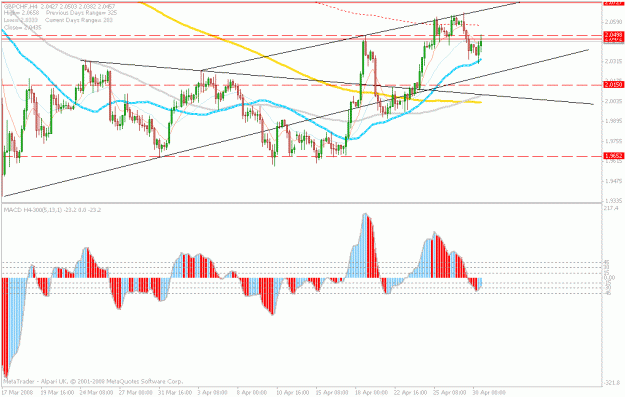Click the '10 Apr 16:00' date label

(x=293, y=393)
